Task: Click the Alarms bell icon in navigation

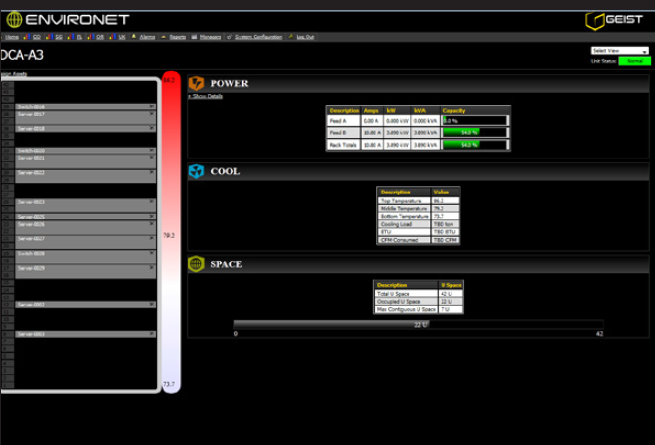Action: pos(135,36)
